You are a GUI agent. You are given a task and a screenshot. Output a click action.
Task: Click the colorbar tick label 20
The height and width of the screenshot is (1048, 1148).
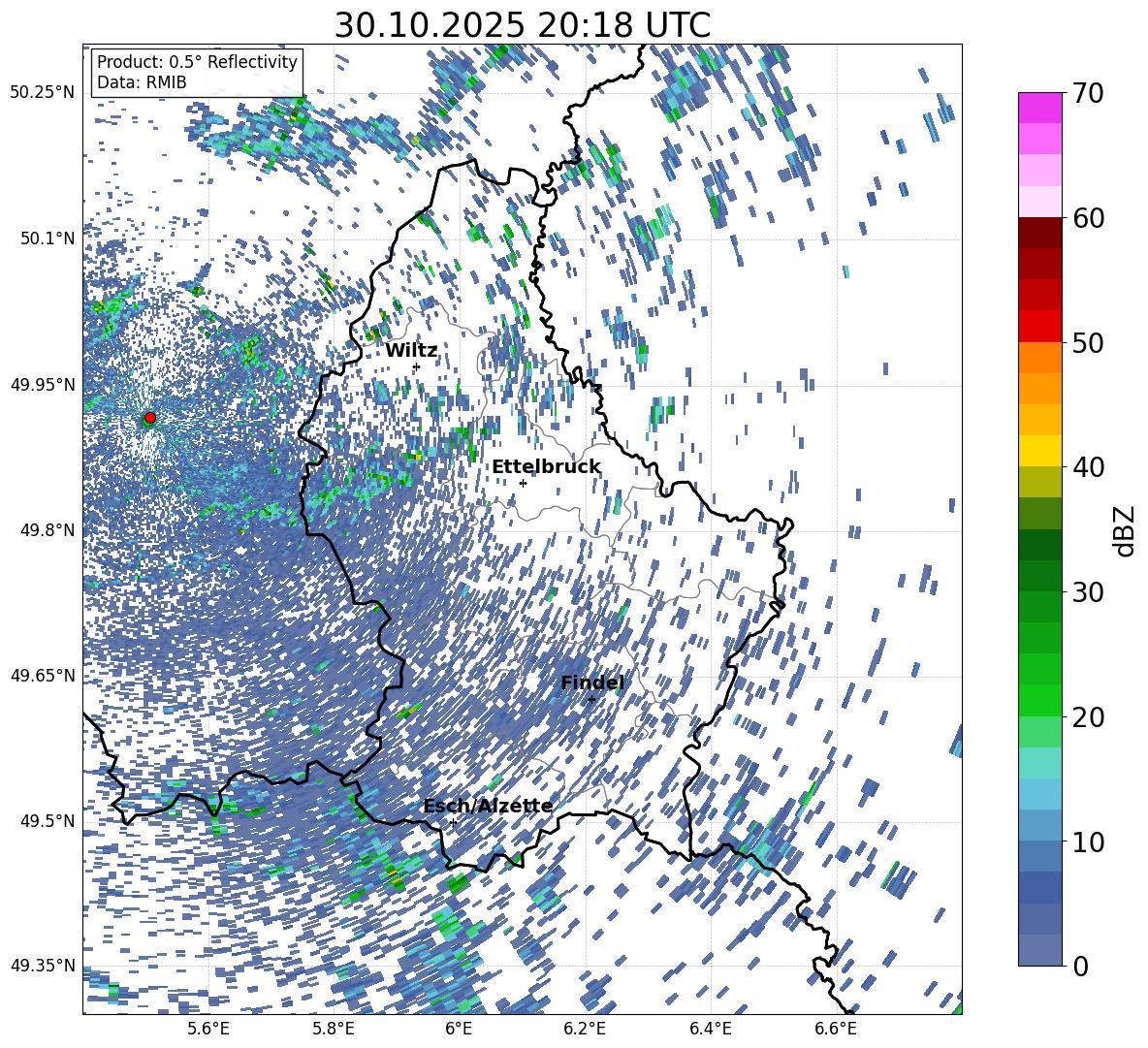pos(1088,717)
